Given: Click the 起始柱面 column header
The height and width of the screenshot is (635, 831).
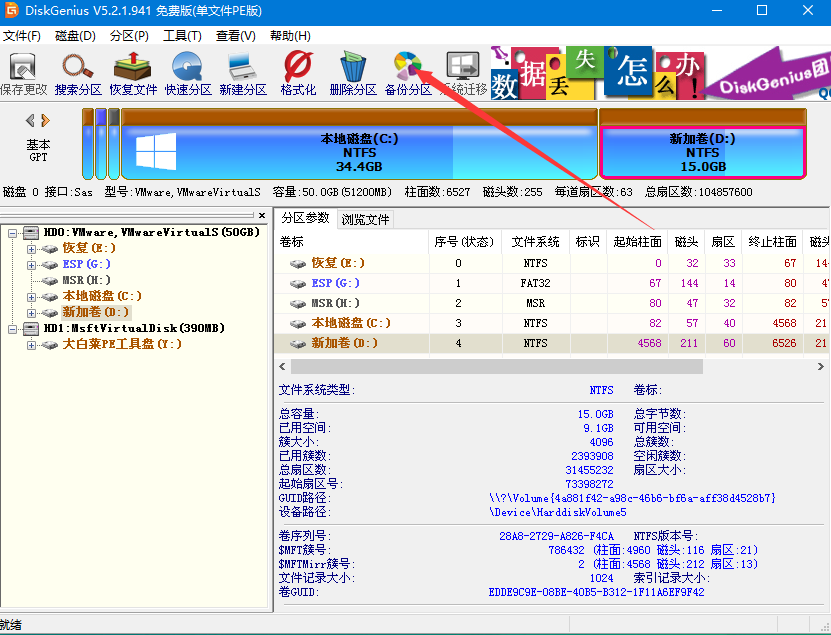Looking at the screenshot, I should coord(638,242).
